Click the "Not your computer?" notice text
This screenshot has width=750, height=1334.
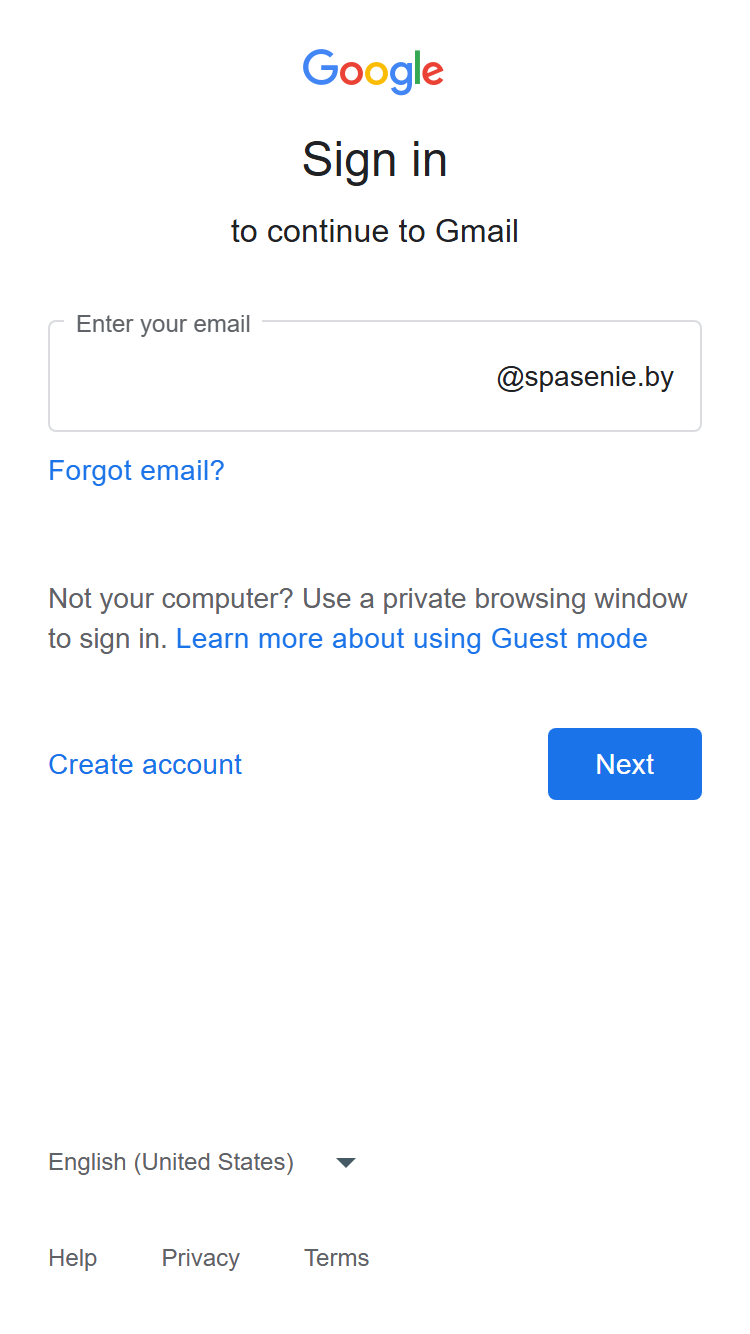click(171, 598)
